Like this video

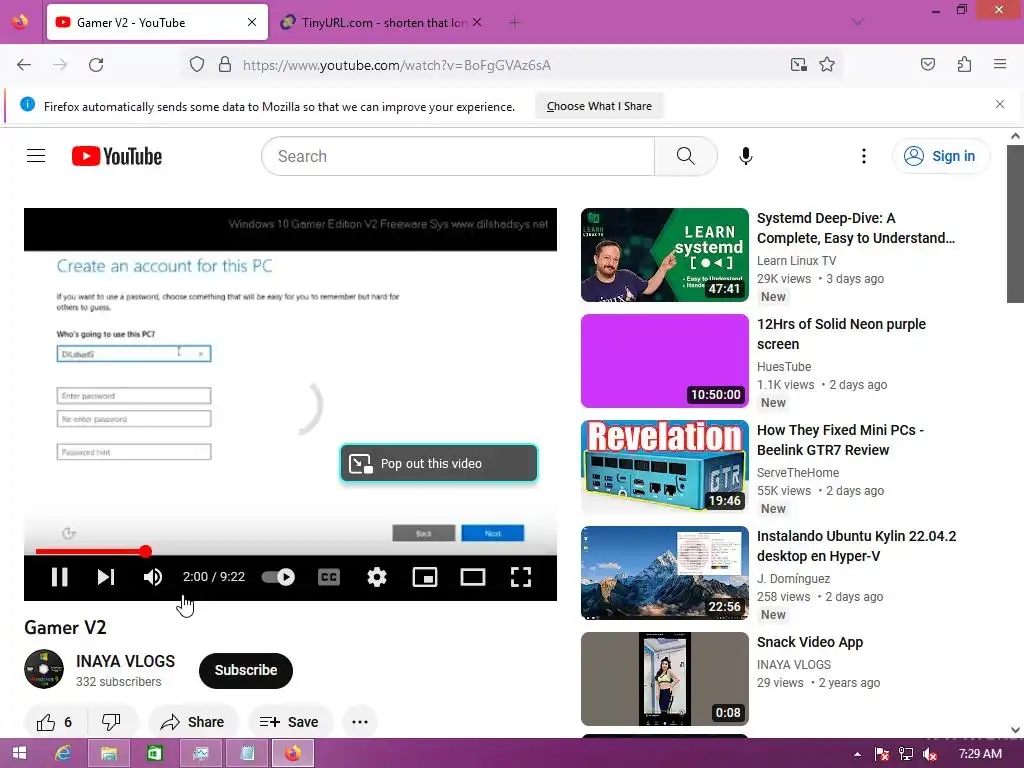click(55, 722)
